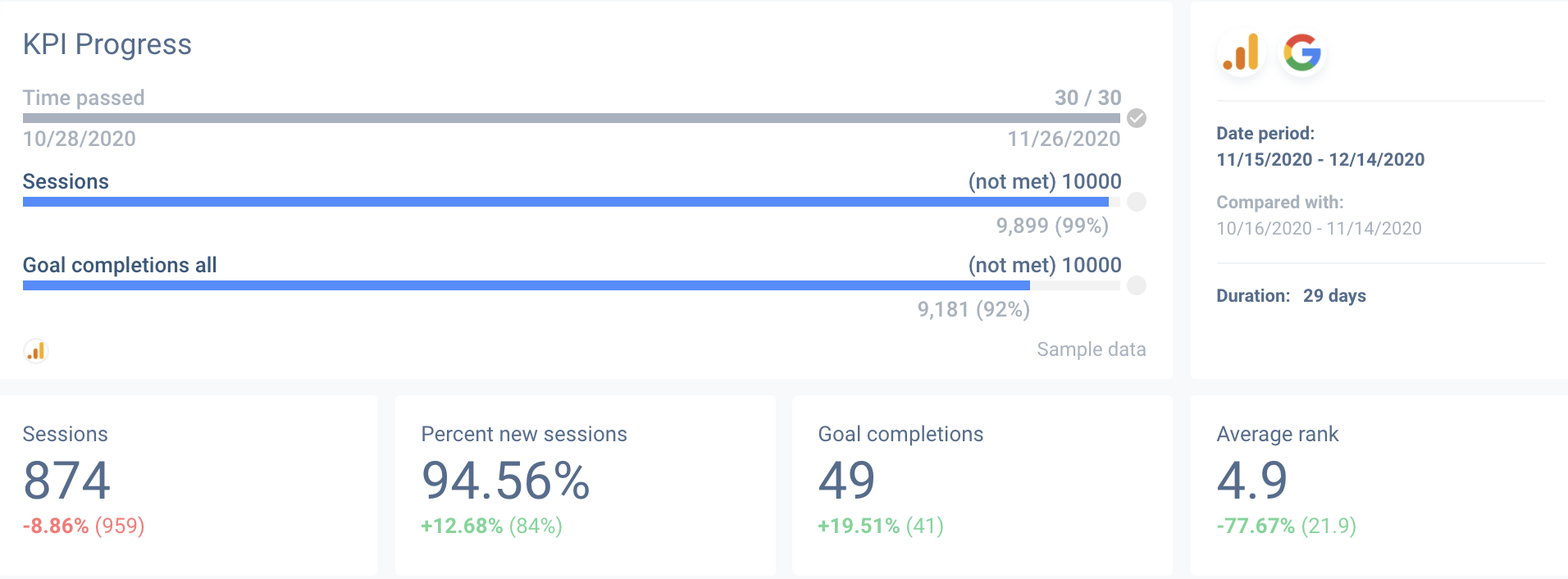Select the Google icon next to Analytics
1568x579 pixels.
(x=1302, y=52)
